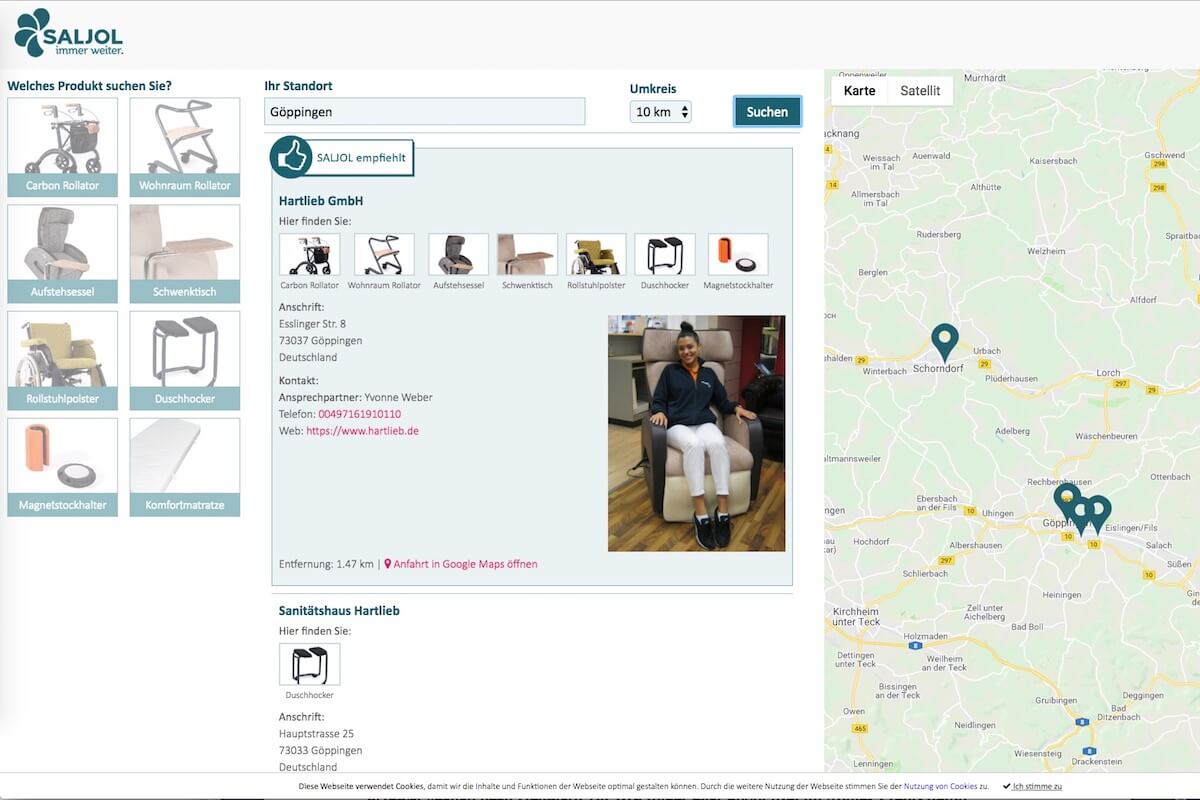
Task: Select Wohnraum Rollator product filter tile
Action: pos(185,147)
